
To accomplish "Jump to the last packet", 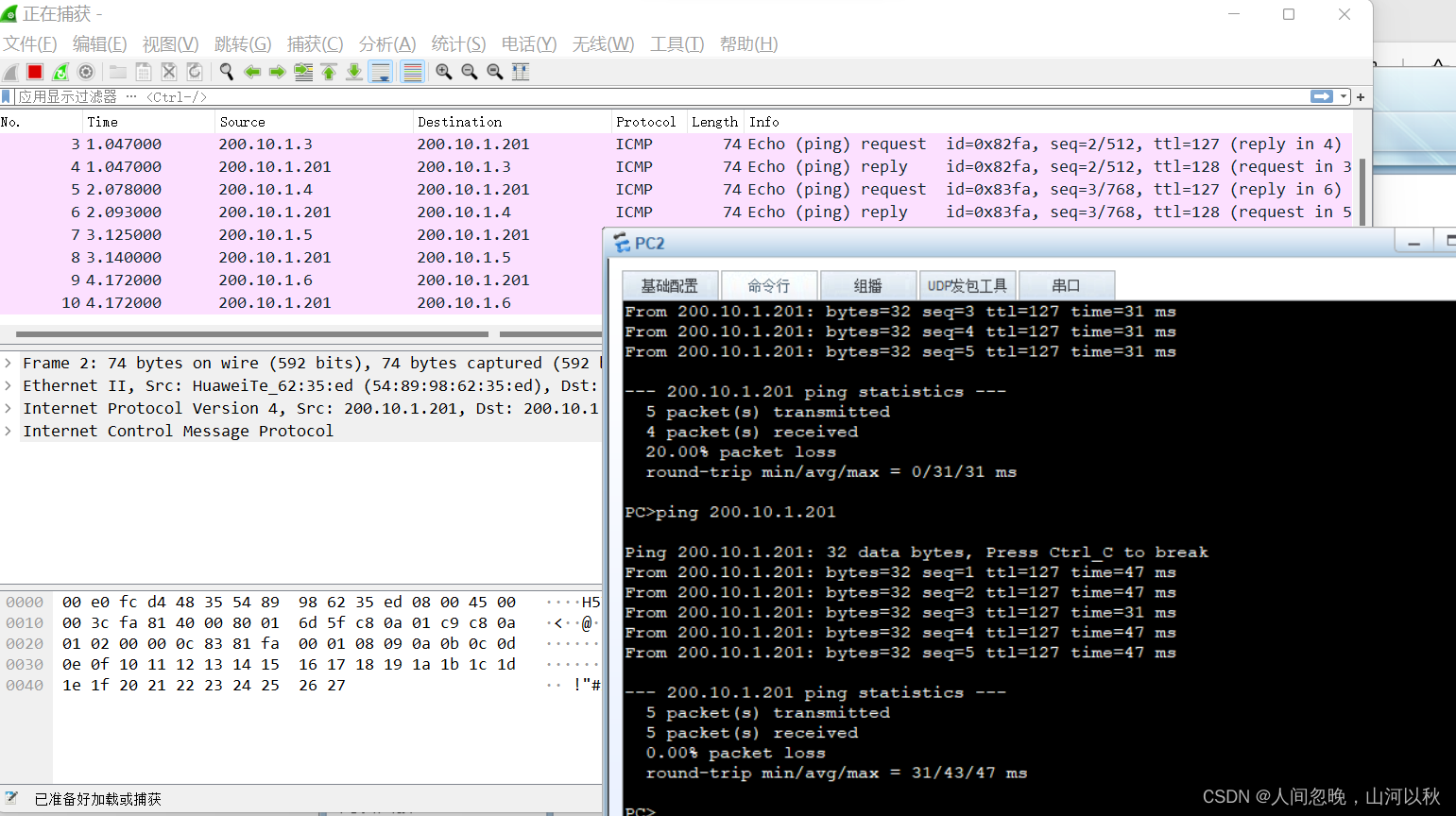I will click(x=354, y=72).
